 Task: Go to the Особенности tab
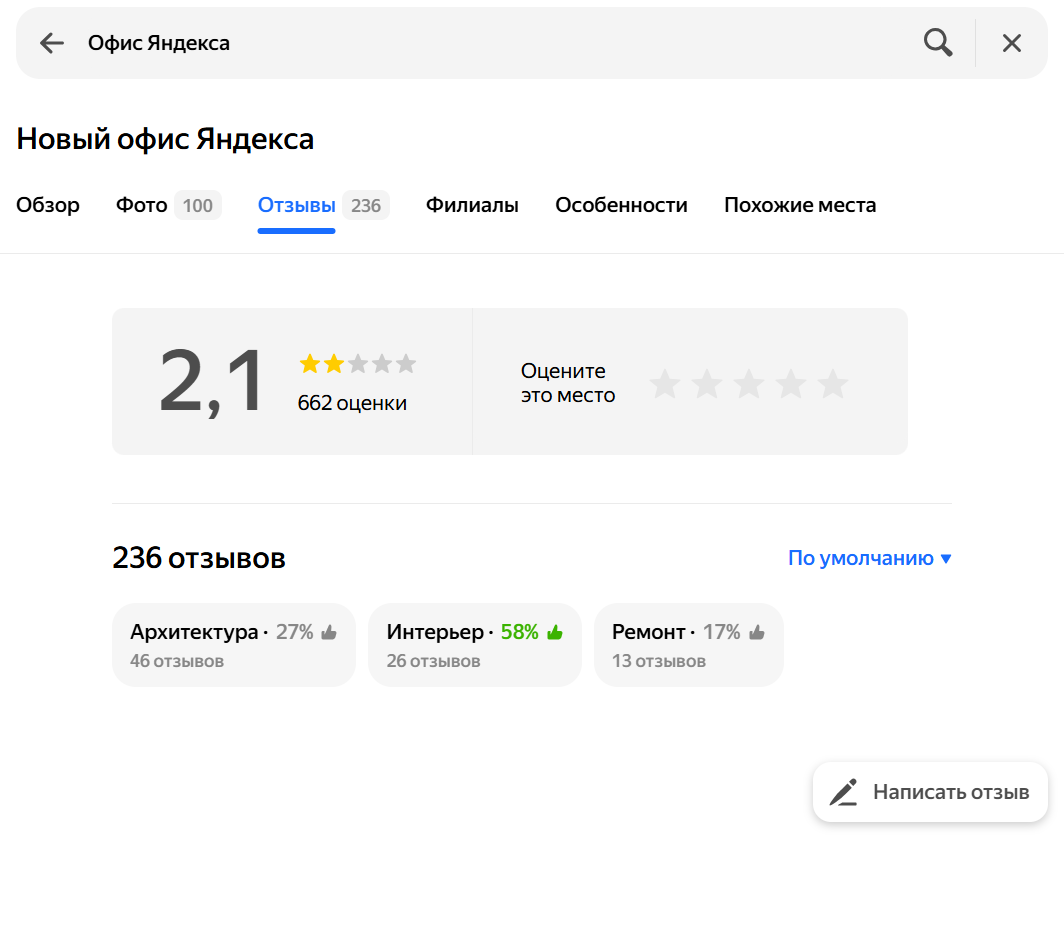click(621, 205)
